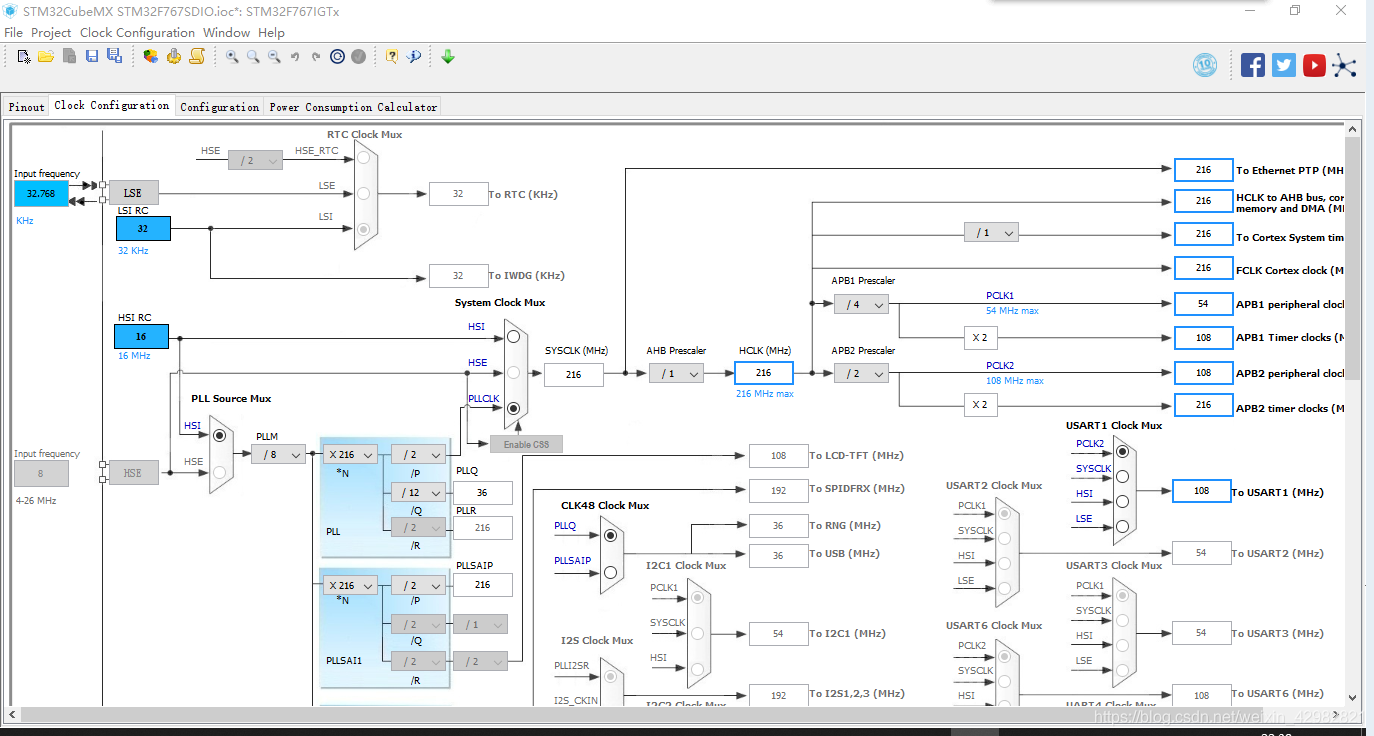Image resolution: width=1374 pixels, height=736 pixels.
Task: Select HSI in System Clock Mux
Action: 513,337
